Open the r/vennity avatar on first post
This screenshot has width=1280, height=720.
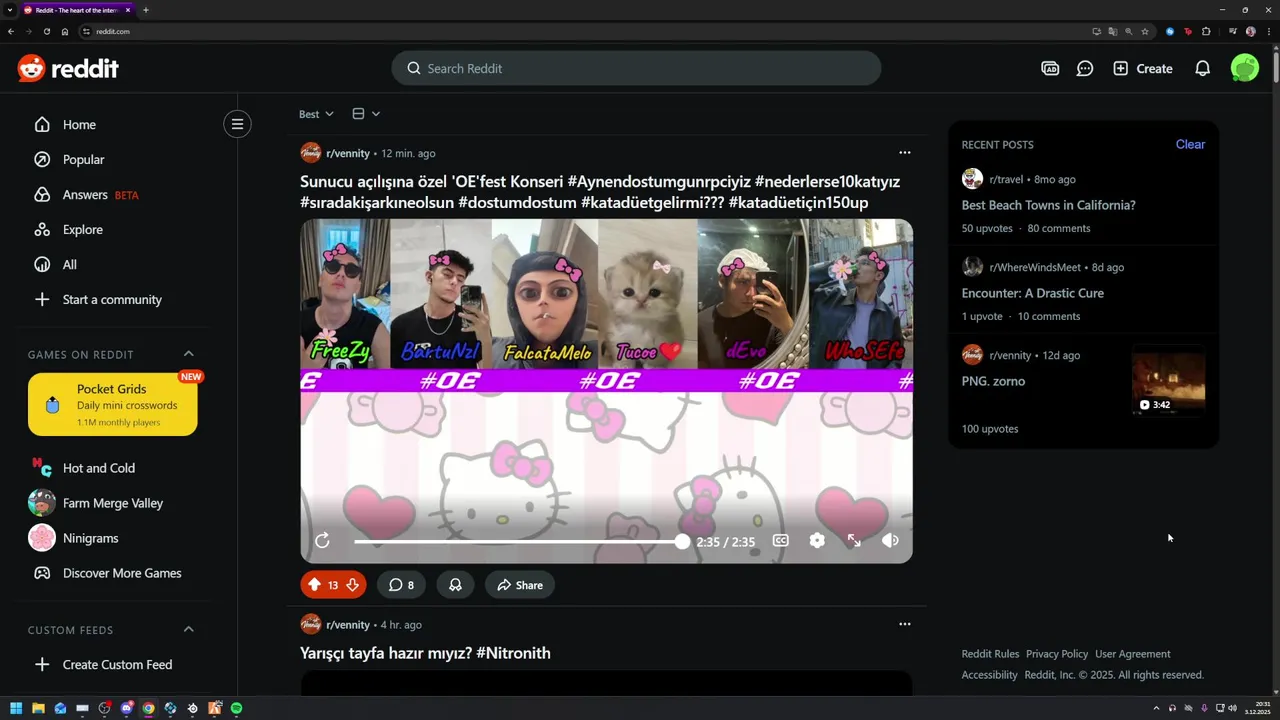[311, 153]
